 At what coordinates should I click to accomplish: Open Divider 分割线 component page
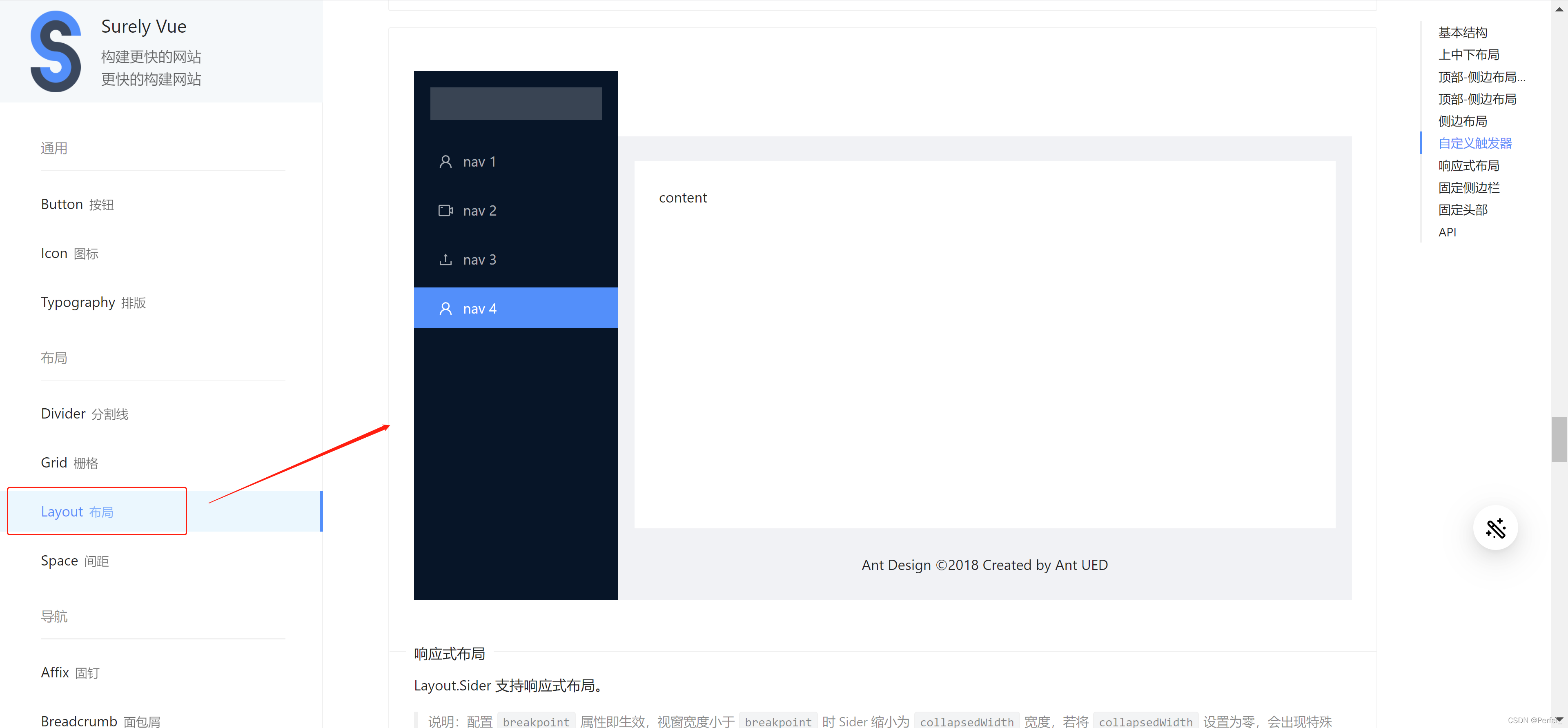click(85, 414)
